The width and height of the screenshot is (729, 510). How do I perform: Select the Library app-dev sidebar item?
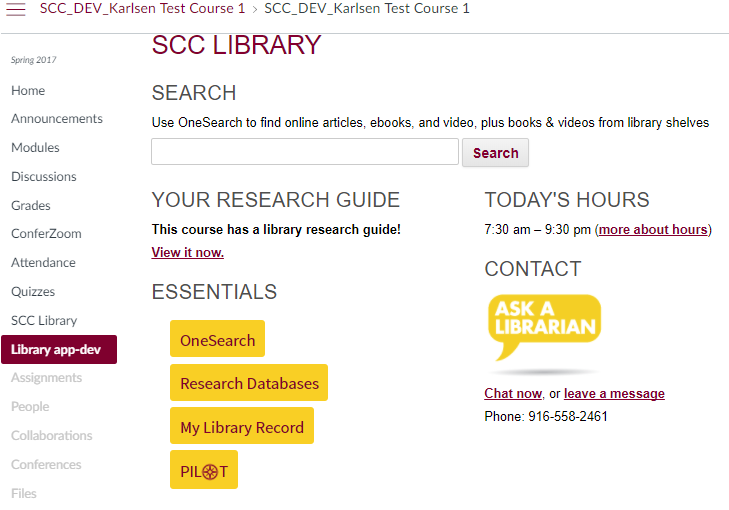pos(59,349)
